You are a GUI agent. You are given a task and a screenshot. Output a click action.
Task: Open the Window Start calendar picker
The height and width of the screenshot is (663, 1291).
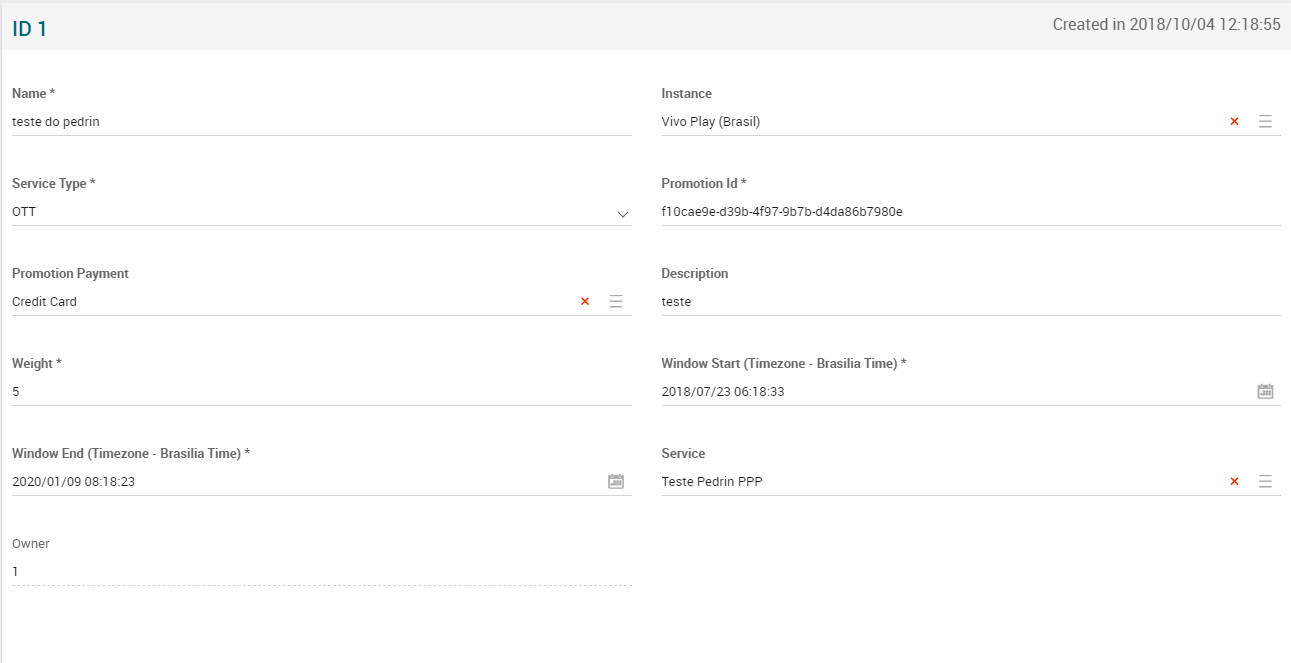tap(1265, 391)
